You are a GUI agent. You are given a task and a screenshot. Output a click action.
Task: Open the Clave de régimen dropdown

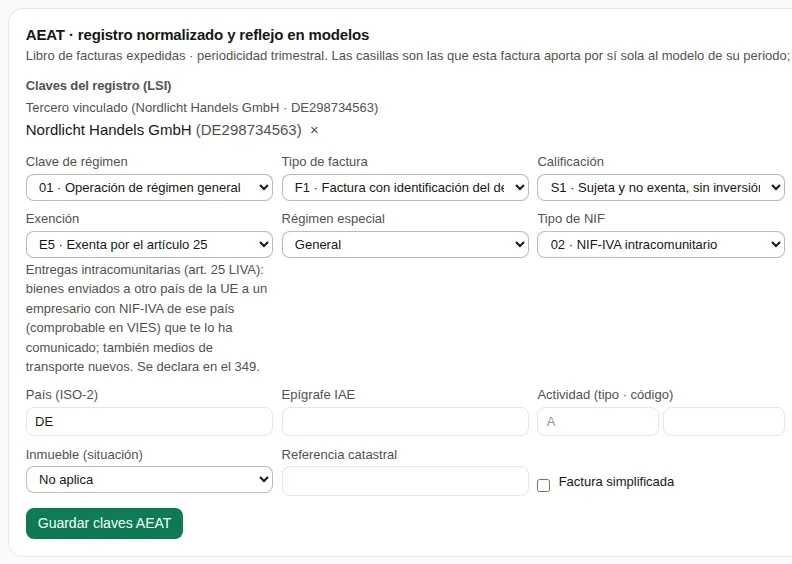point(149,188)
